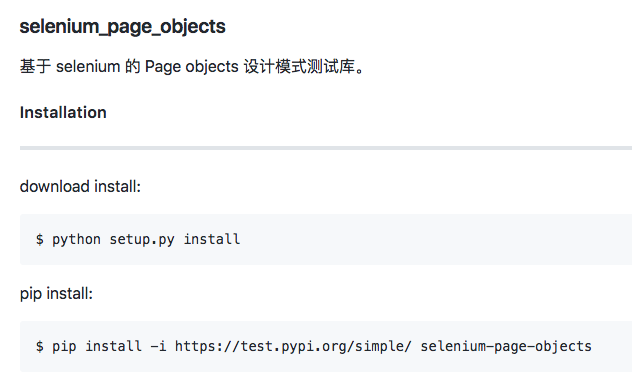Screen dimensions: 632x381
Task: Click the python setup.py install code block
Action: [326, 239]
